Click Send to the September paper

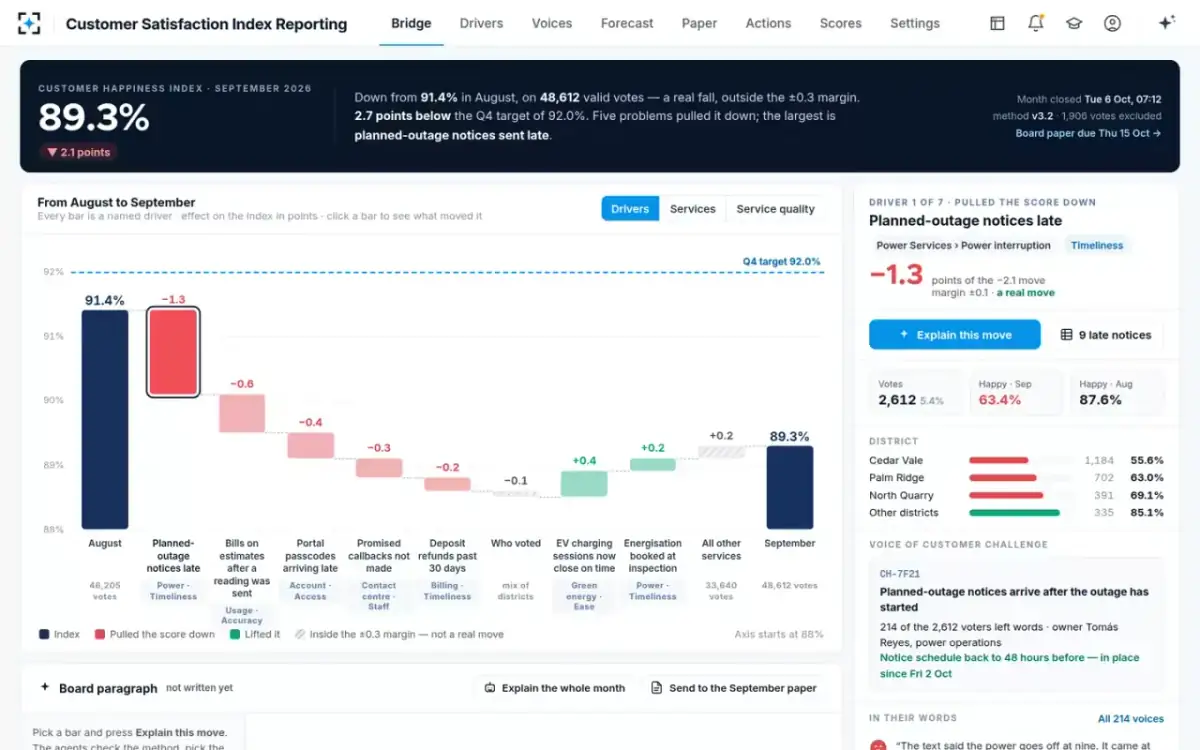pos(733,688)
